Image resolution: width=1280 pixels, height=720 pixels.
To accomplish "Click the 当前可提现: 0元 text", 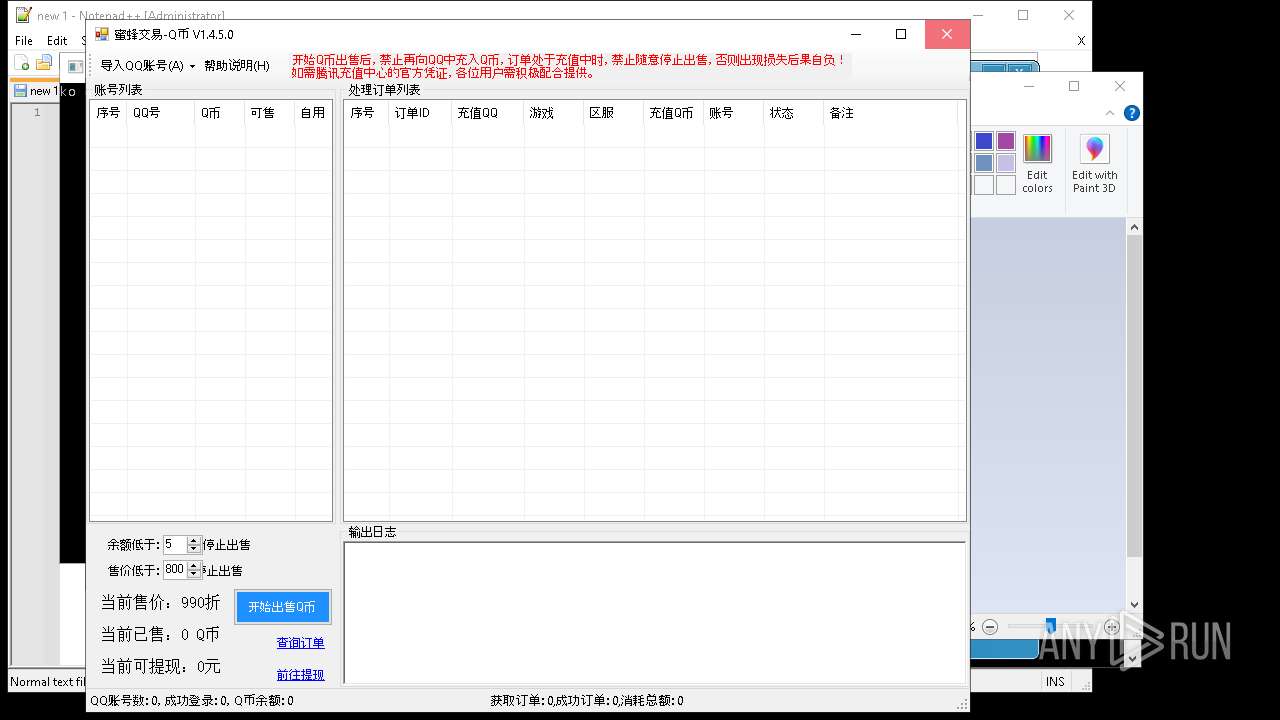I will pos(160,667).
